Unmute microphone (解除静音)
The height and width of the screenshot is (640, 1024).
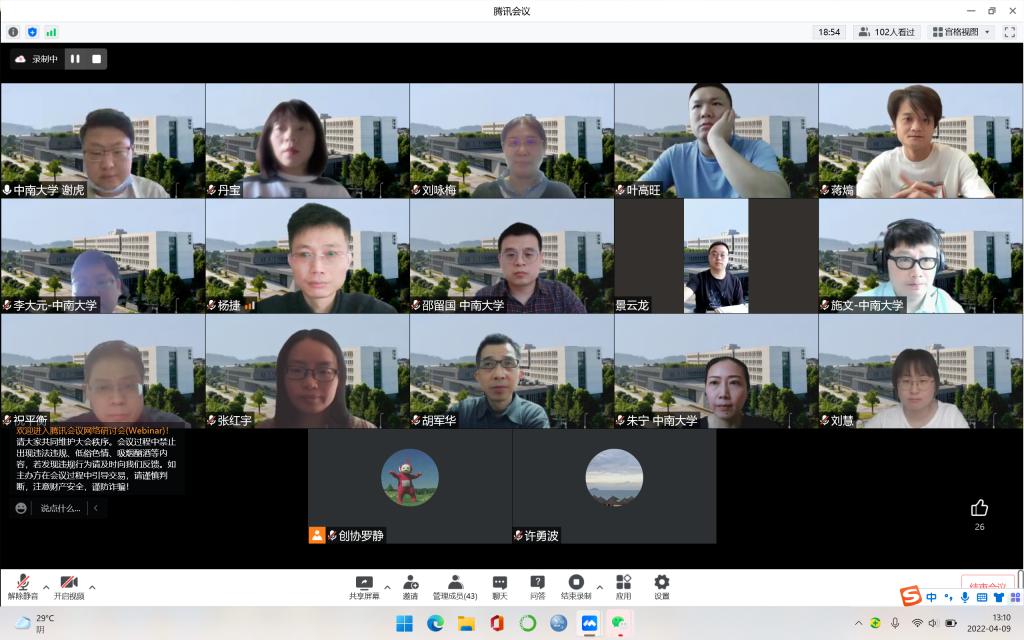click(x=22, y=586)
